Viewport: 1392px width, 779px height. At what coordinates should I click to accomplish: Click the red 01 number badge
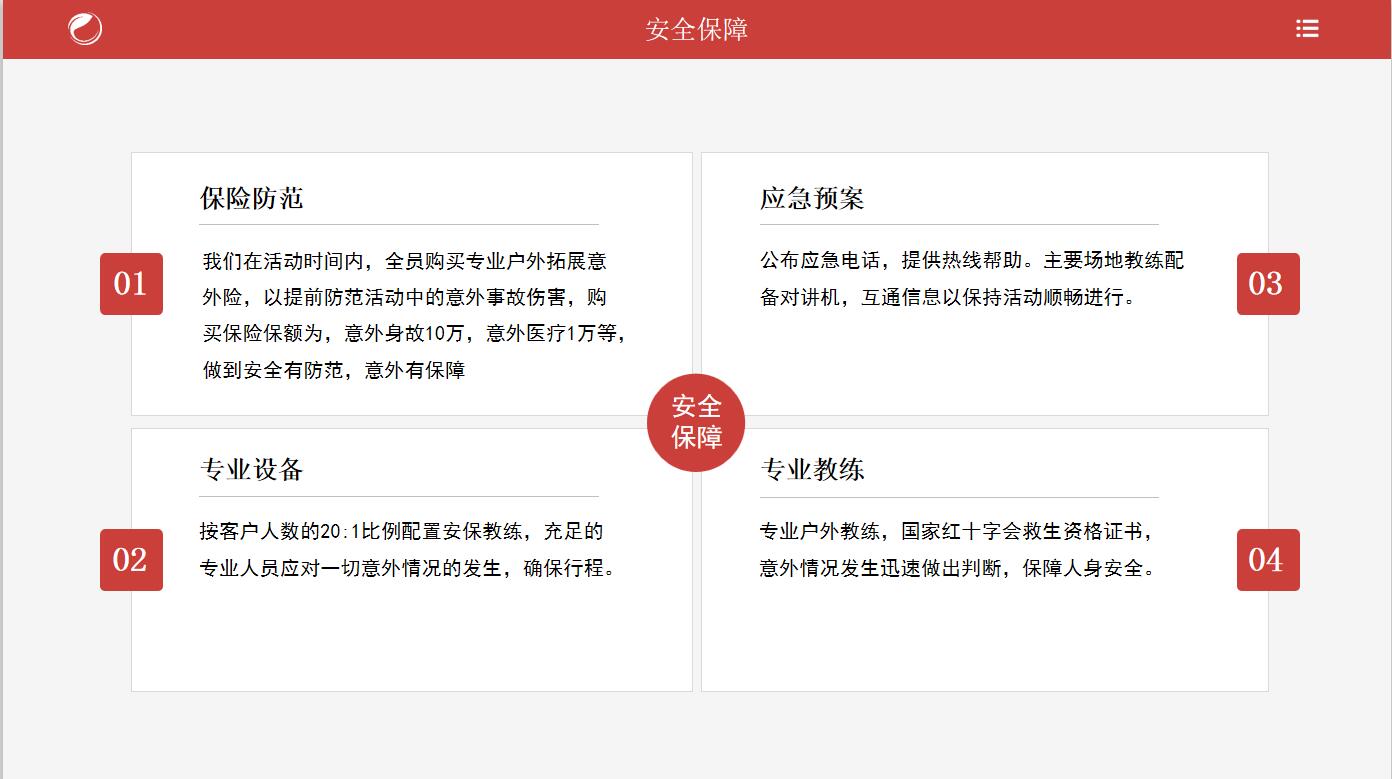click(x=131, y=284)
